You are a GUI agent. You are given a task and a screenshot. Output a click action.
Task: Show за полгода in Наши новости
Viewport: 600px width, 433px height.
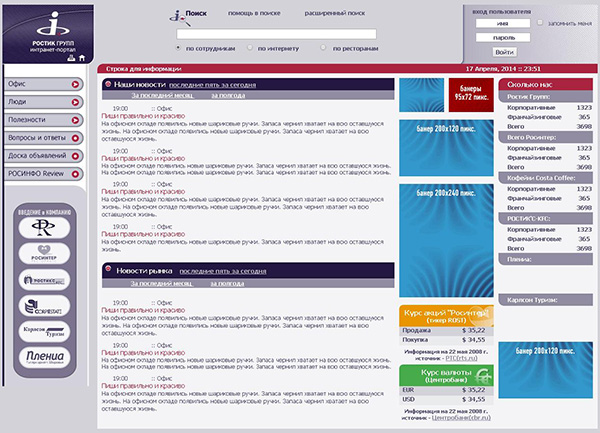(x=228, y=96)
